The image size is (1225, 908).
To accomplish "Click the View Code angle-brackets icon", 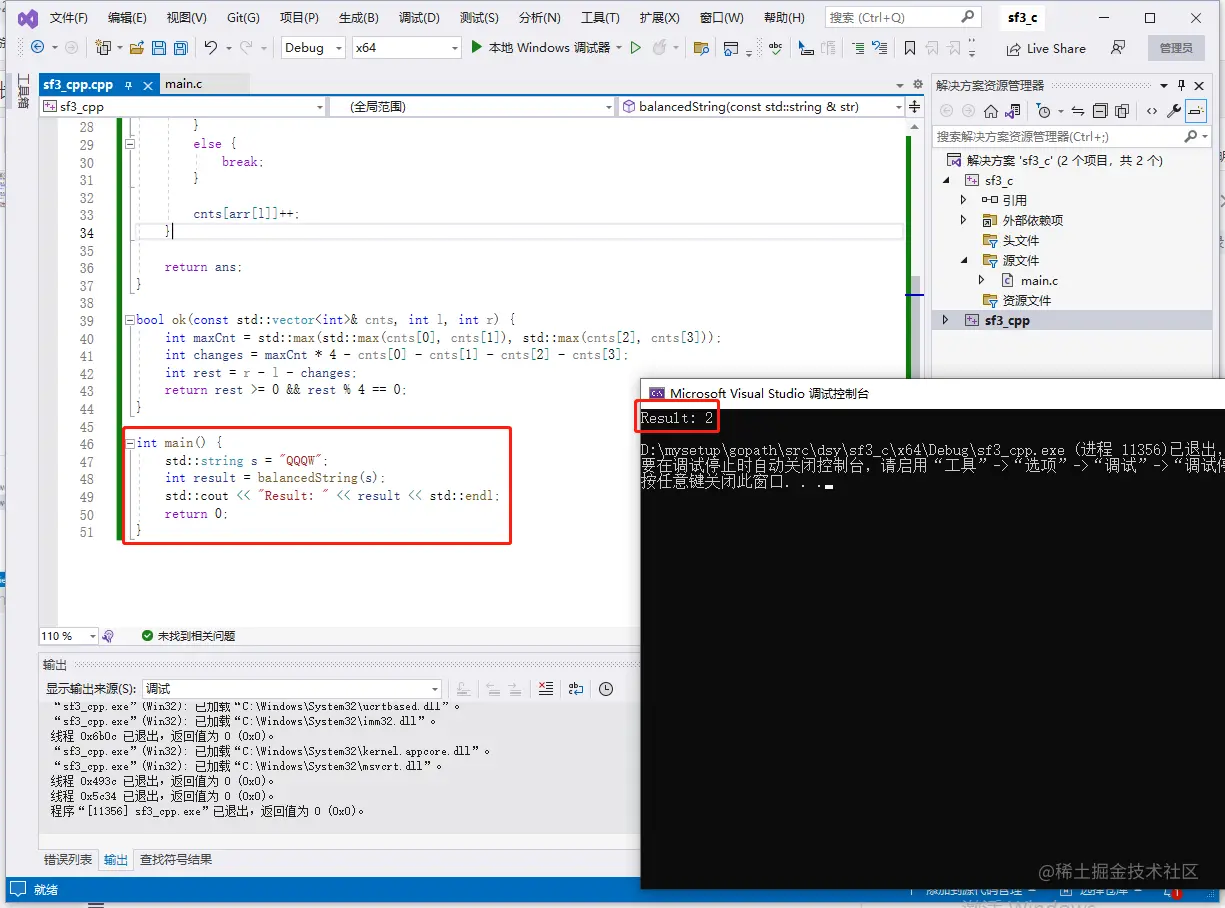I will [1151, 110].
